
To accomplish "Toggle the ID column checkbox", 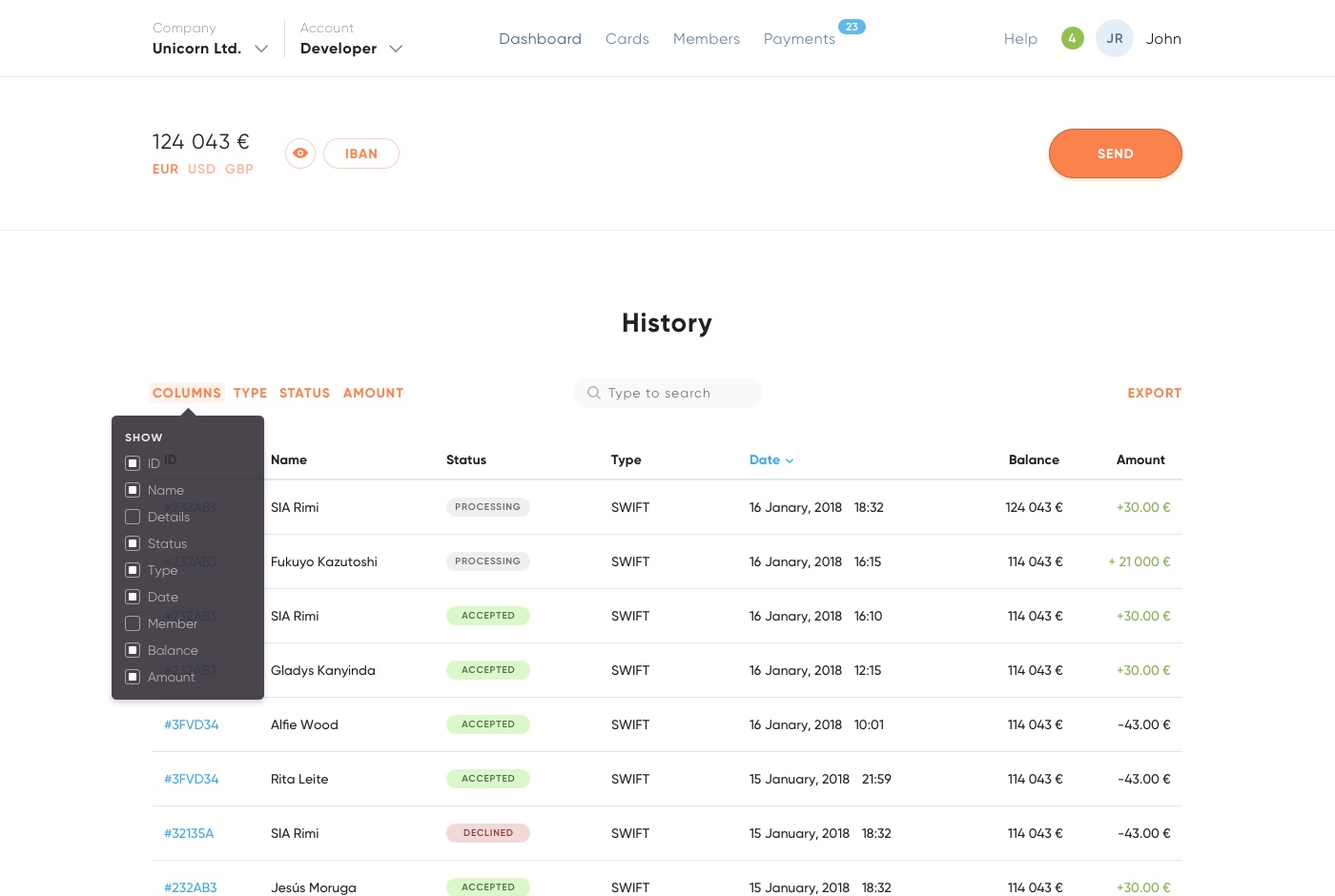I will tap(133, 463).
